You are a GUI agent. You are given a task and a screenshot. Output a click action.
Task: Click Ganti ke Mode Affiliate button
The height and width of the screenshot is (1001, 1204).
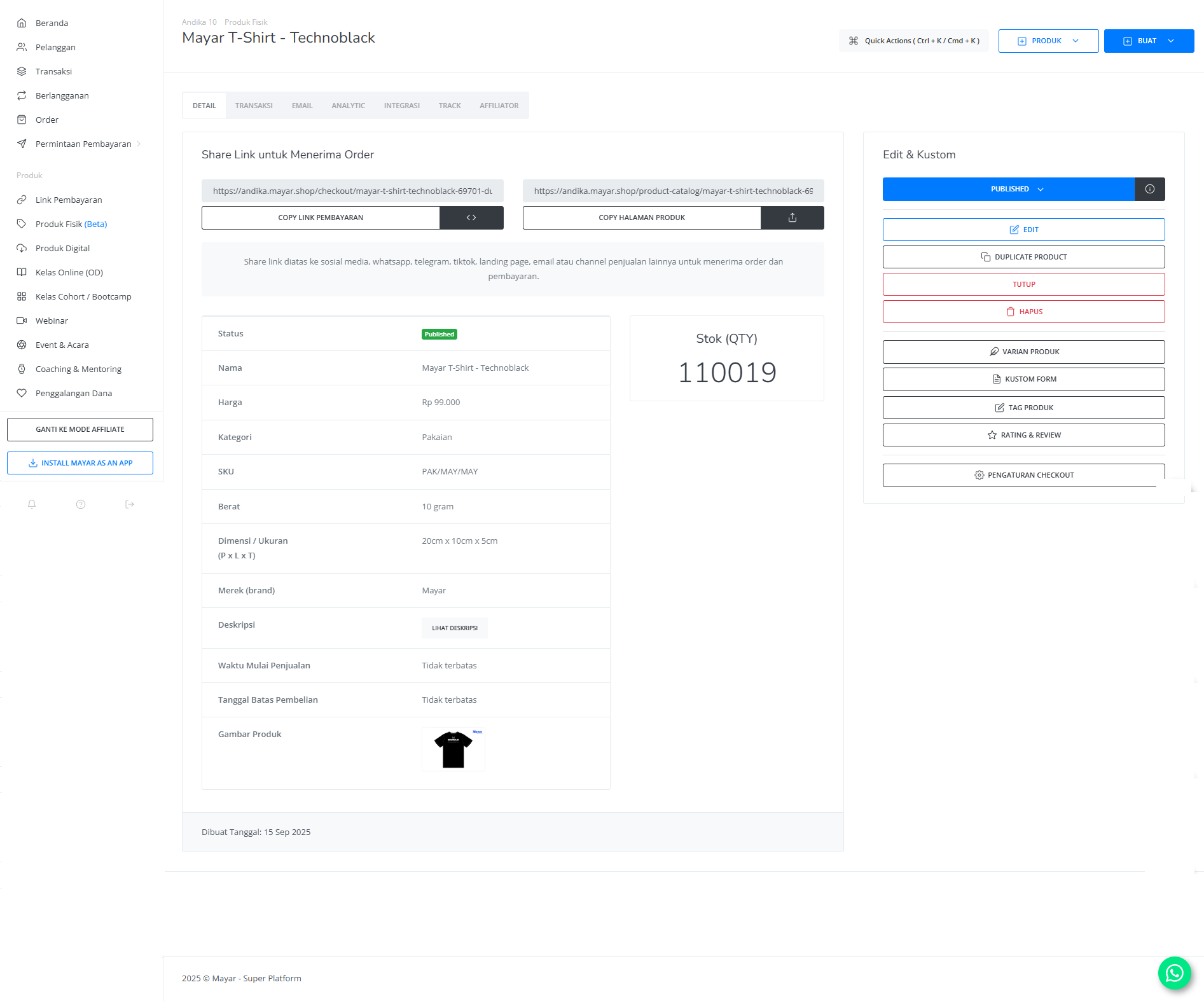(80, 429)
